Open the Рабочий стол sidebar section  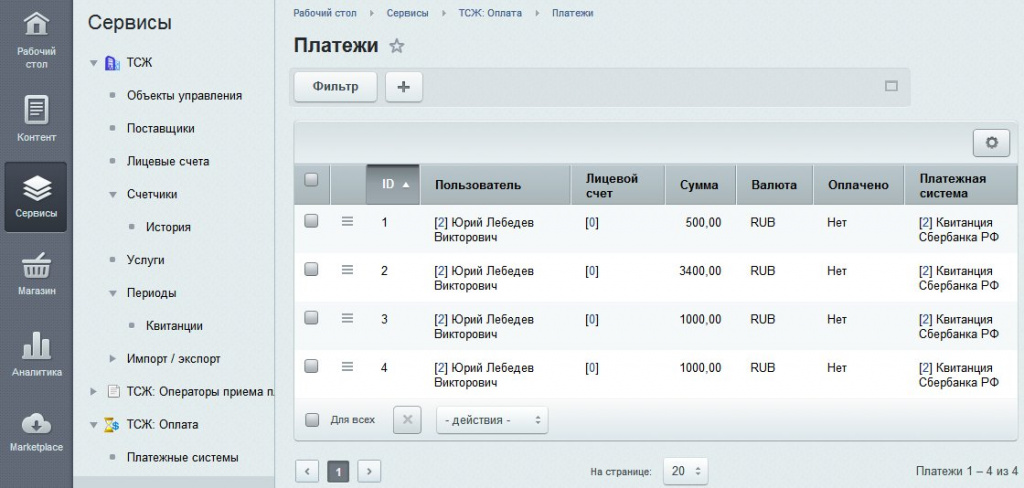pyautogui.click(x=36, y=41)
